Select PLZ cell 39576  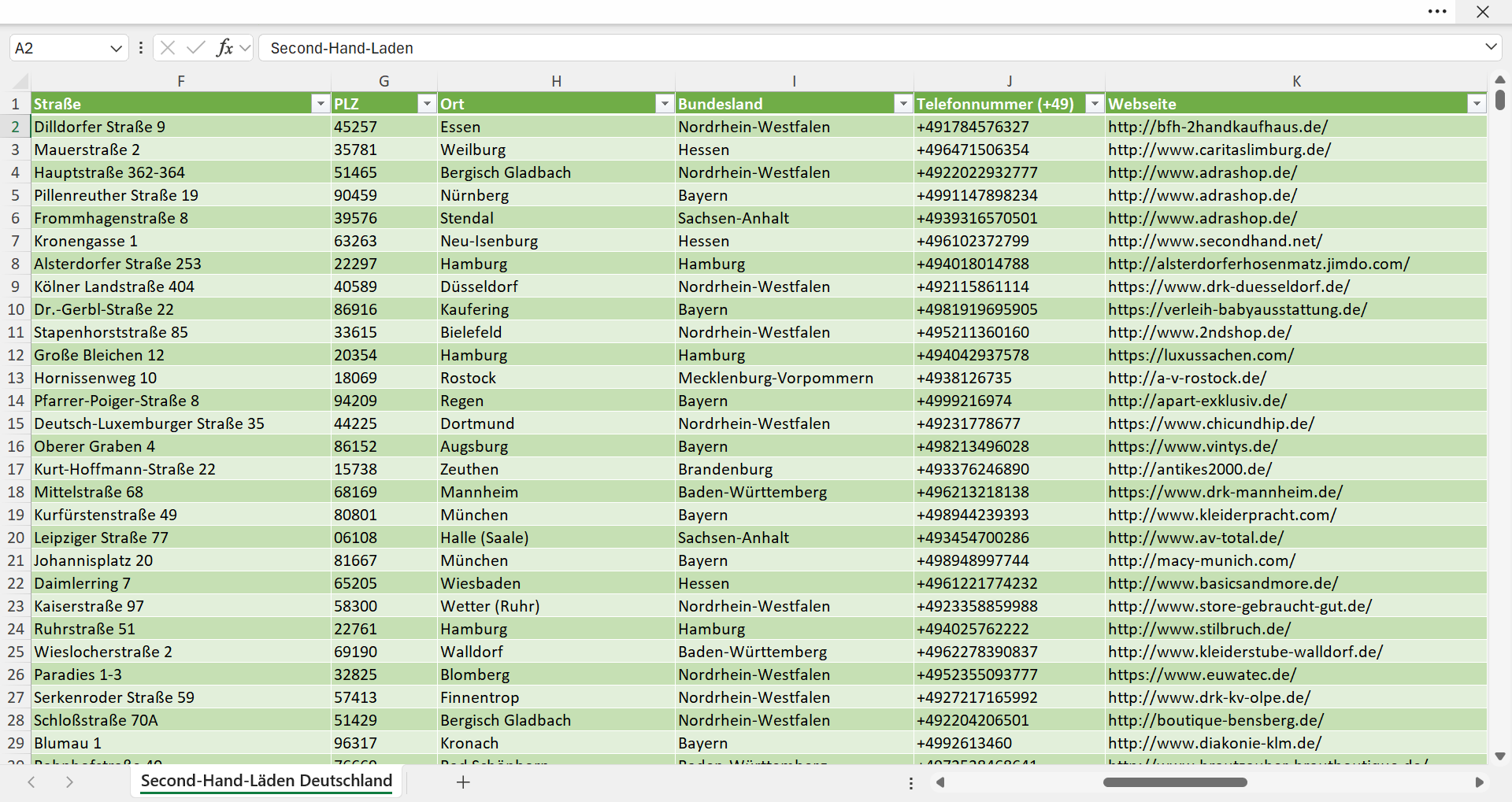(x=384, y=218)
